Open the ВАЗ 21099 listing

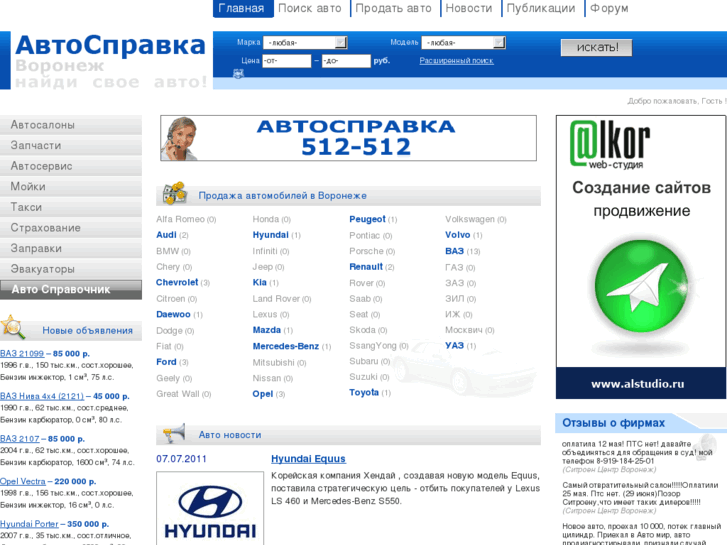22,353
